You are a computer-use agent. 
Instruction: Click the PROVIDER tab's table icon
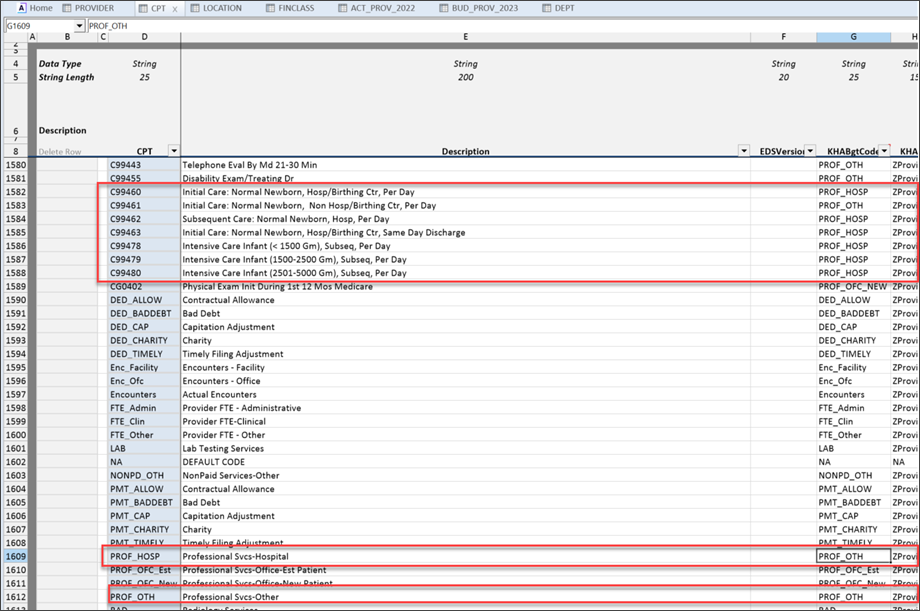tap(67, 8)
